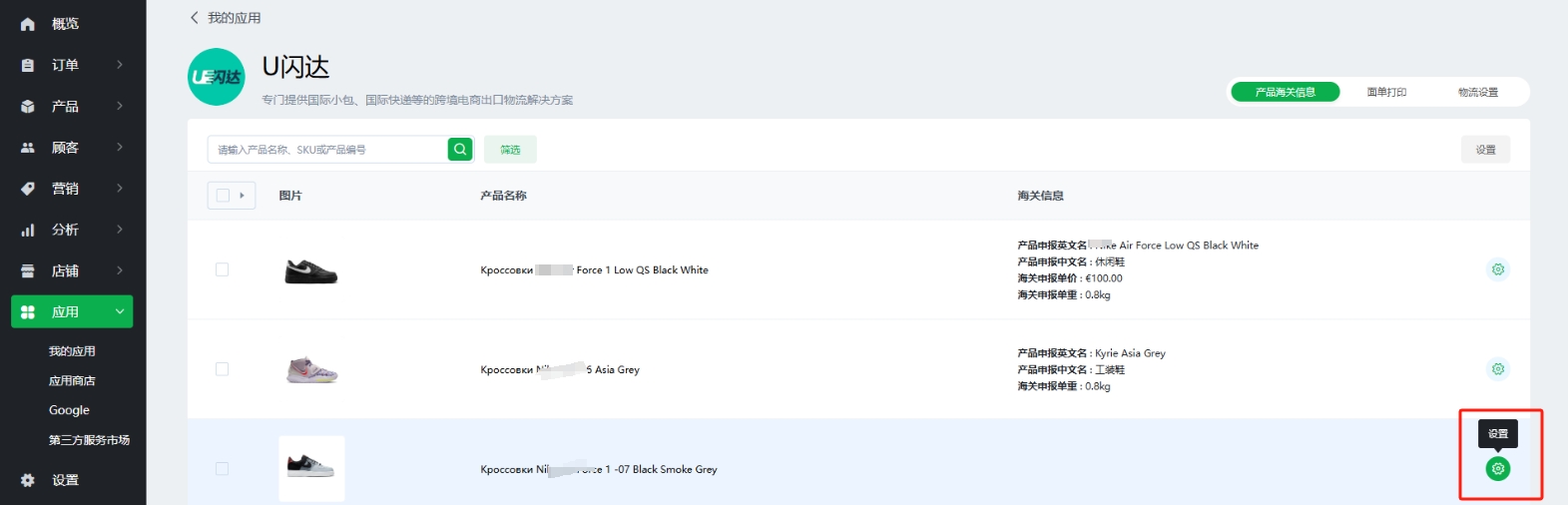Click the 概览 sidebar label

pos(65,24)
